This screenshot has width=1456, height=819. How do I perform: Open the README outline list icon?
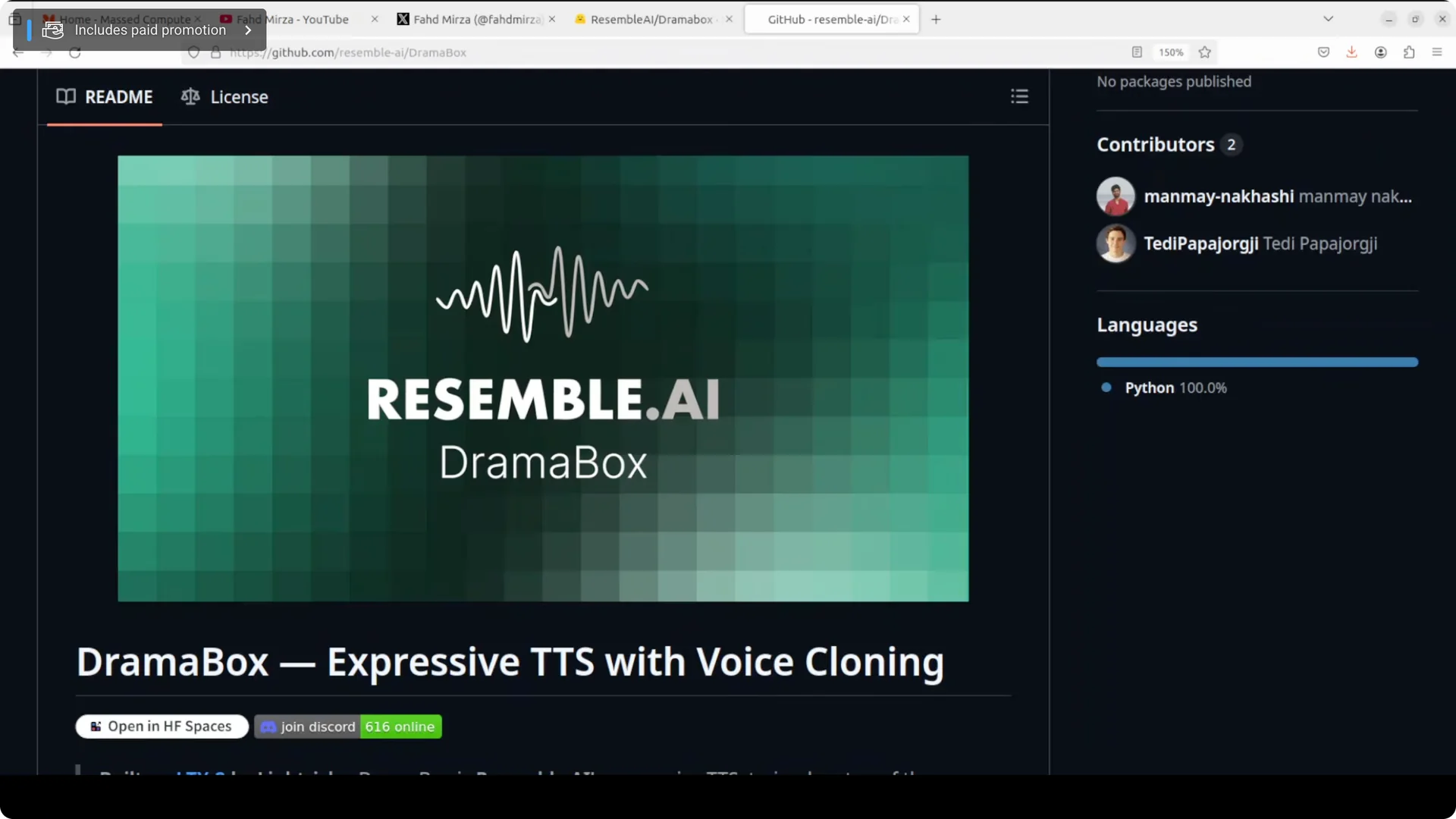(1019, 96)
